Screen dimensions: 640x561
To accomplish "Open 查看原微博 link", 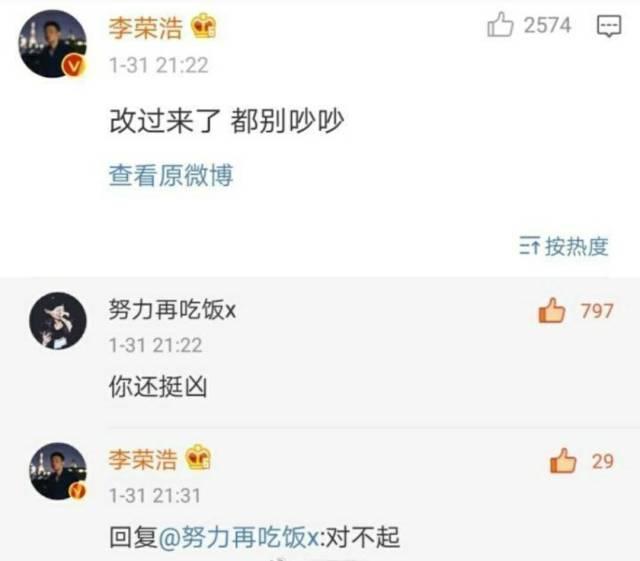I will tap(171, 175).
